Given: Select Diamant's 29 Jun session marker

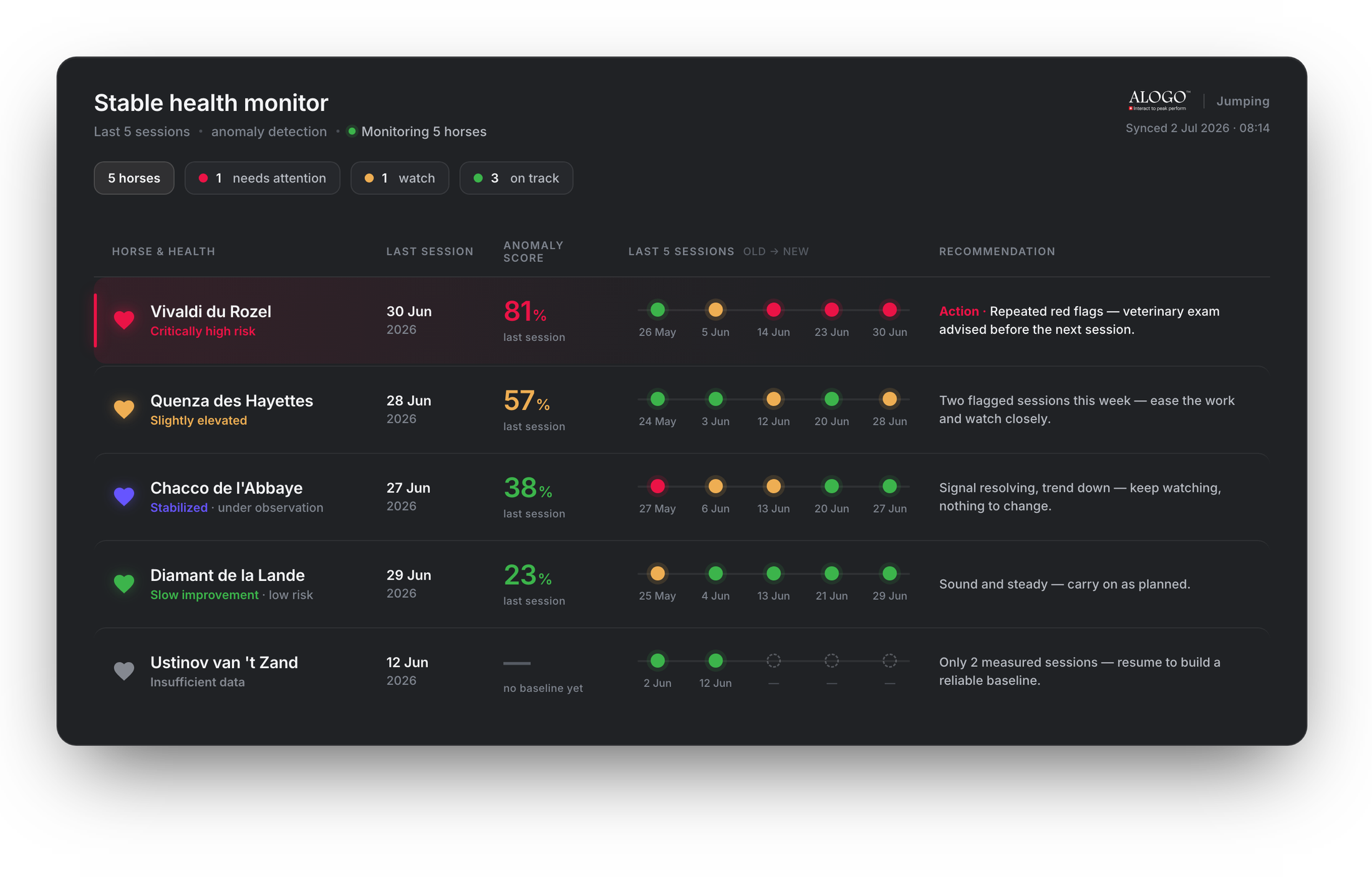Looking at the screenshot, I should 889,573.
